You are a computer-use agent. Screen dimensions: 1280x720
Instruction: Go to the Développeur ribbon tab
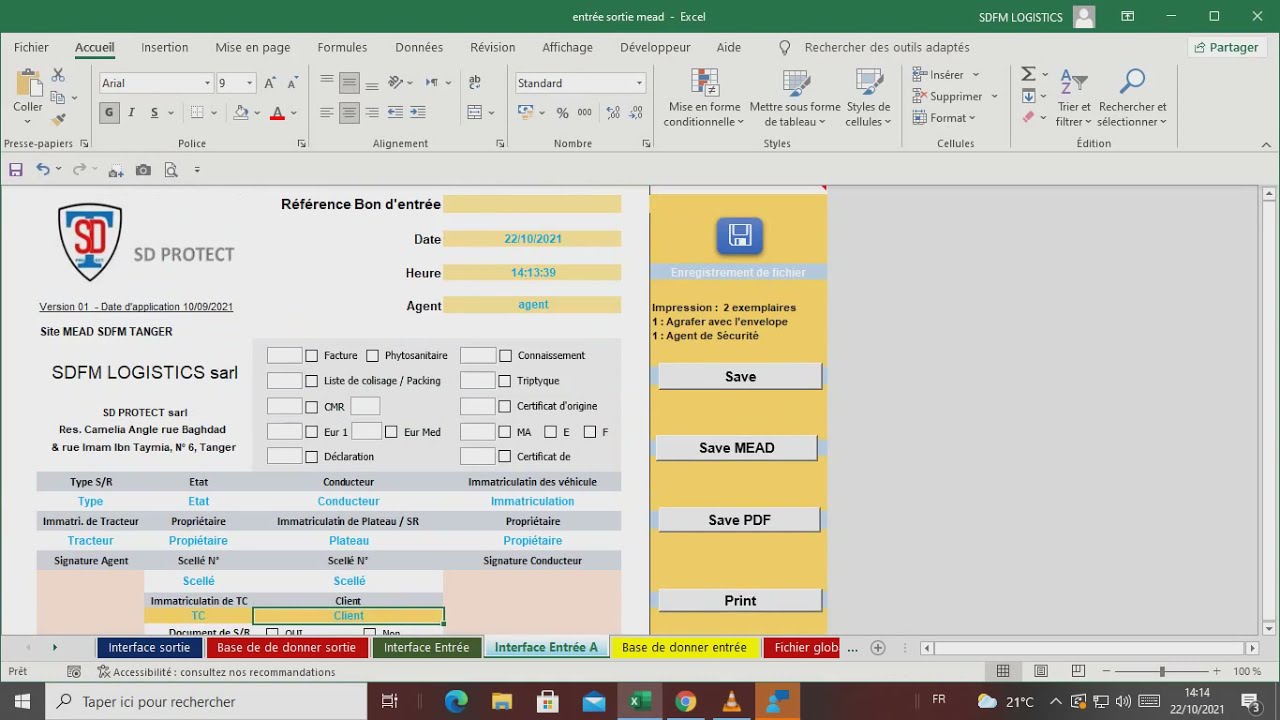click(655, 47)
